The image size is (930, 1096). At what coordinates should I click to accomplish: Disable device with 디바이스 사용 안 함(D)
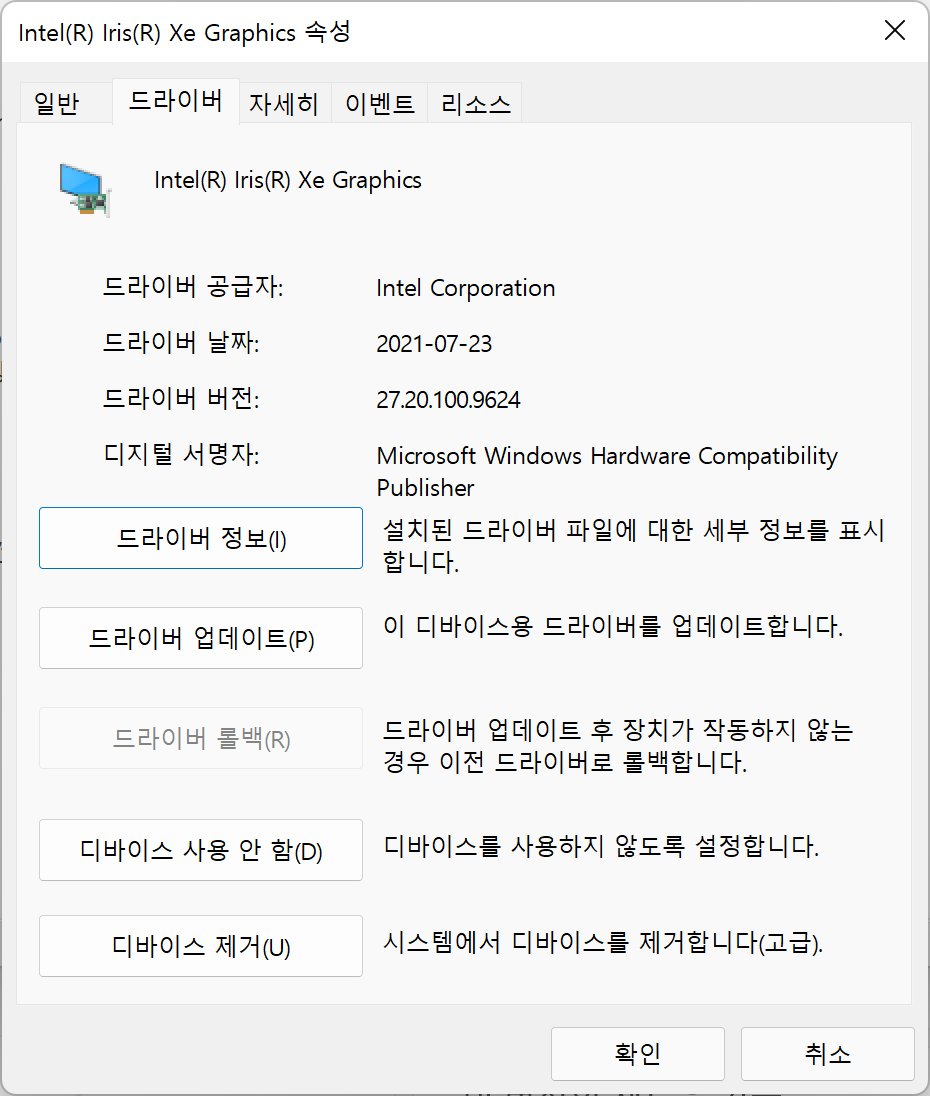coord(201,850)
